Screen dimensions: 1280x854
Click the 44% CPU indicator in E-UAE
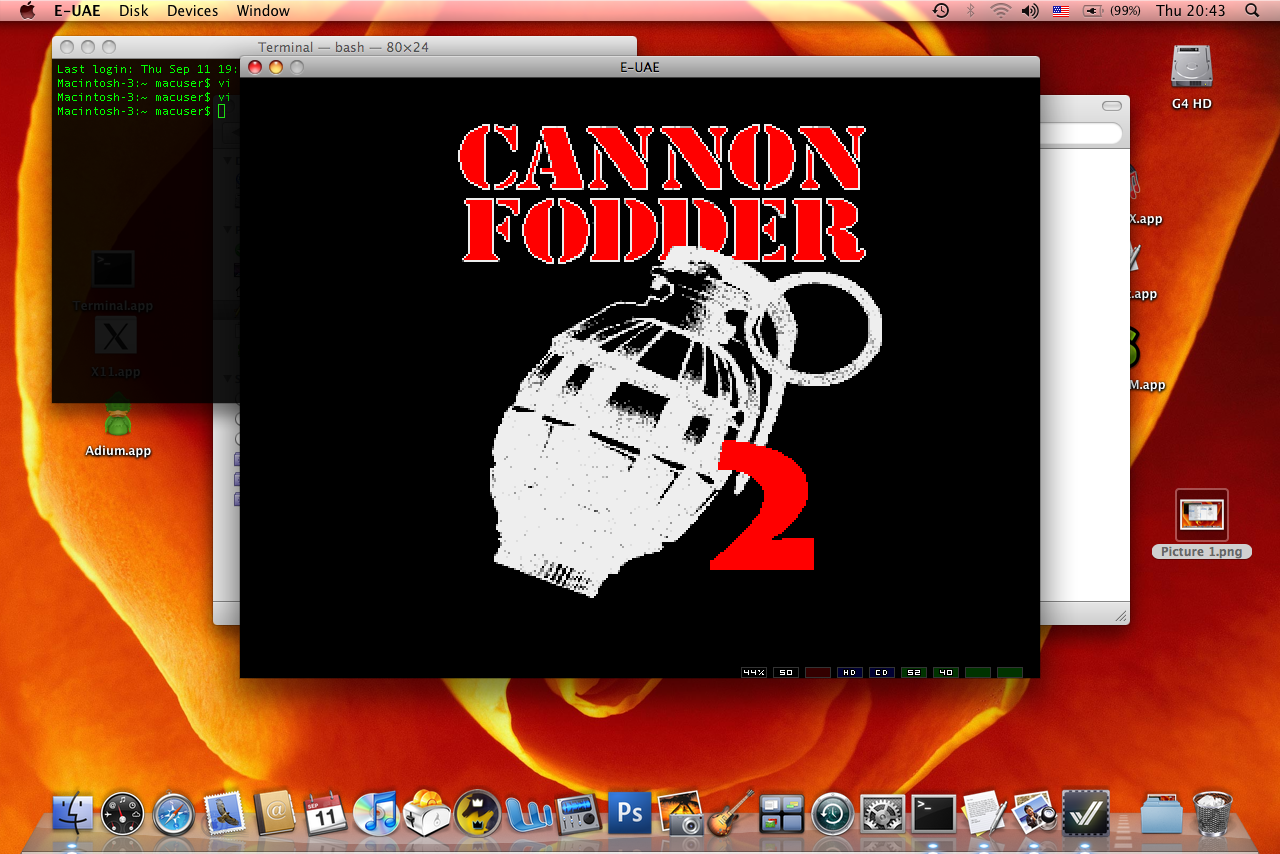[754, 672]
